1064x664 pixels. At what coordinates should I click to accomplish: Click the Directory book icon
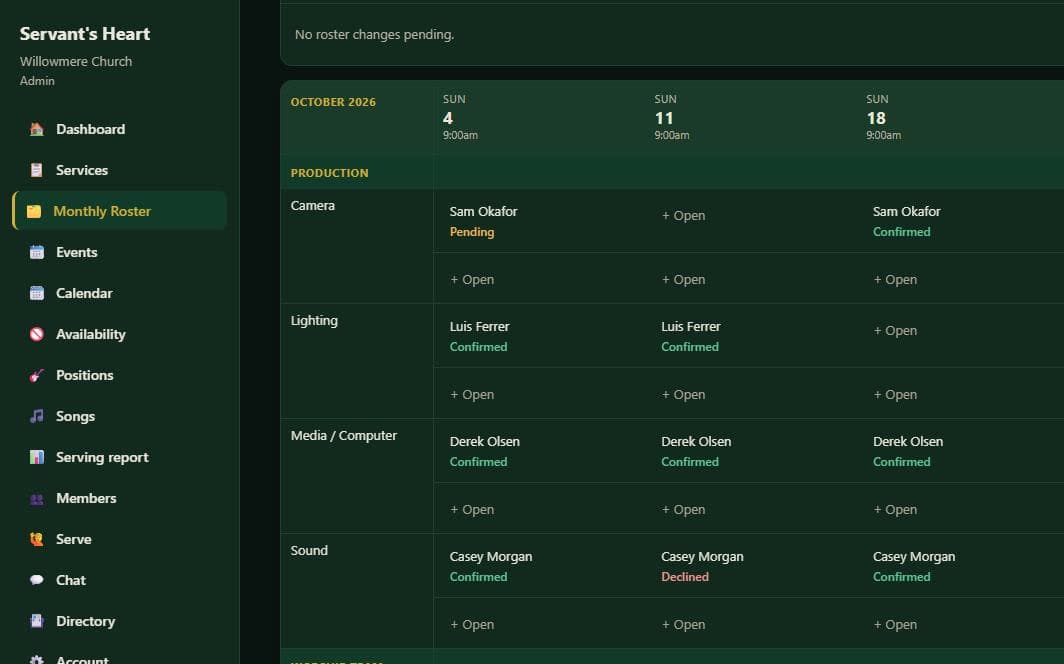pyautogui.click(x=37, y=621)
